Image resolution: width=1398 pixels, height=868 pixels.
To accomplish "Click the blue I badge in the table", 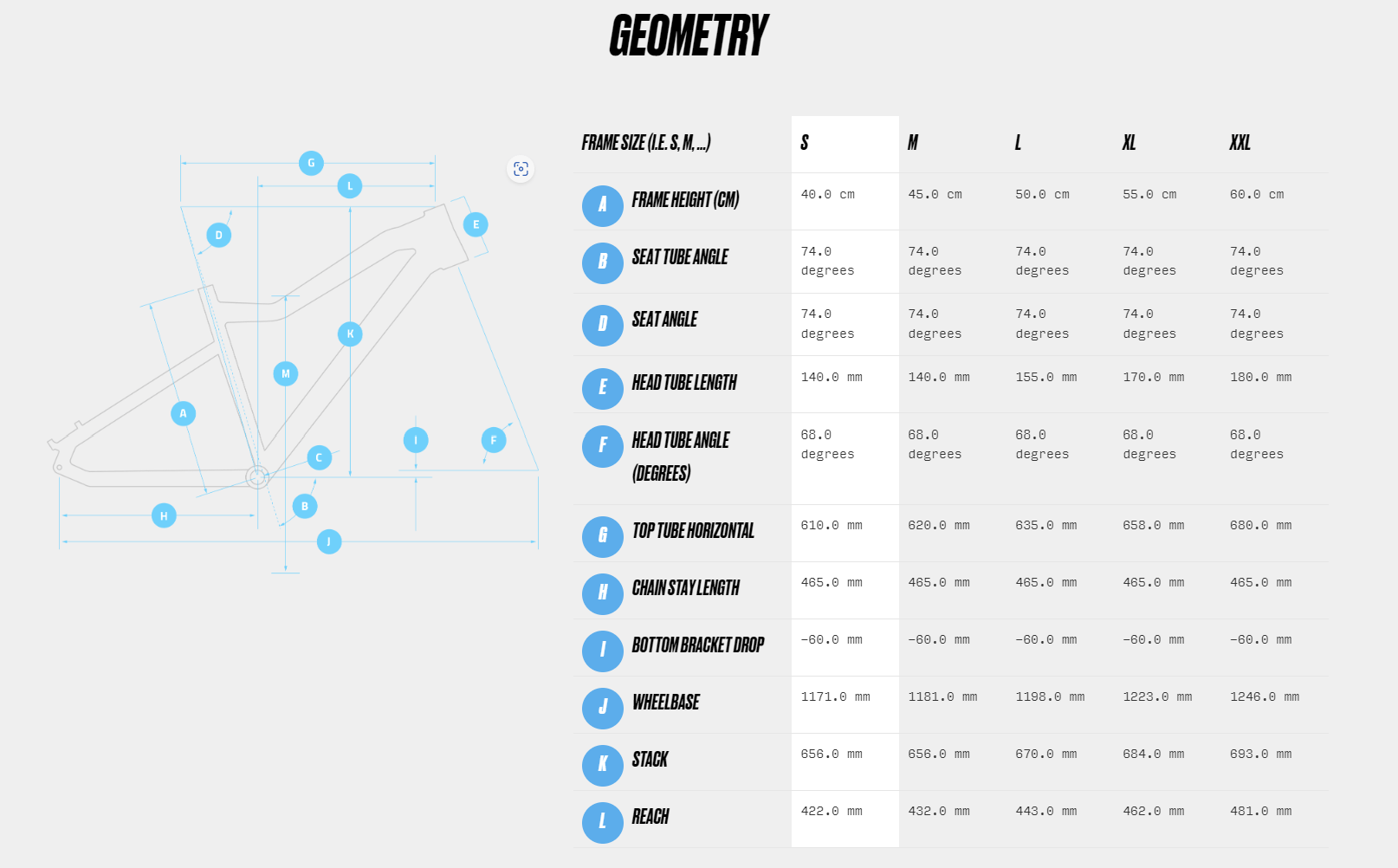I will pyautogui.click(x=603, y=651).
